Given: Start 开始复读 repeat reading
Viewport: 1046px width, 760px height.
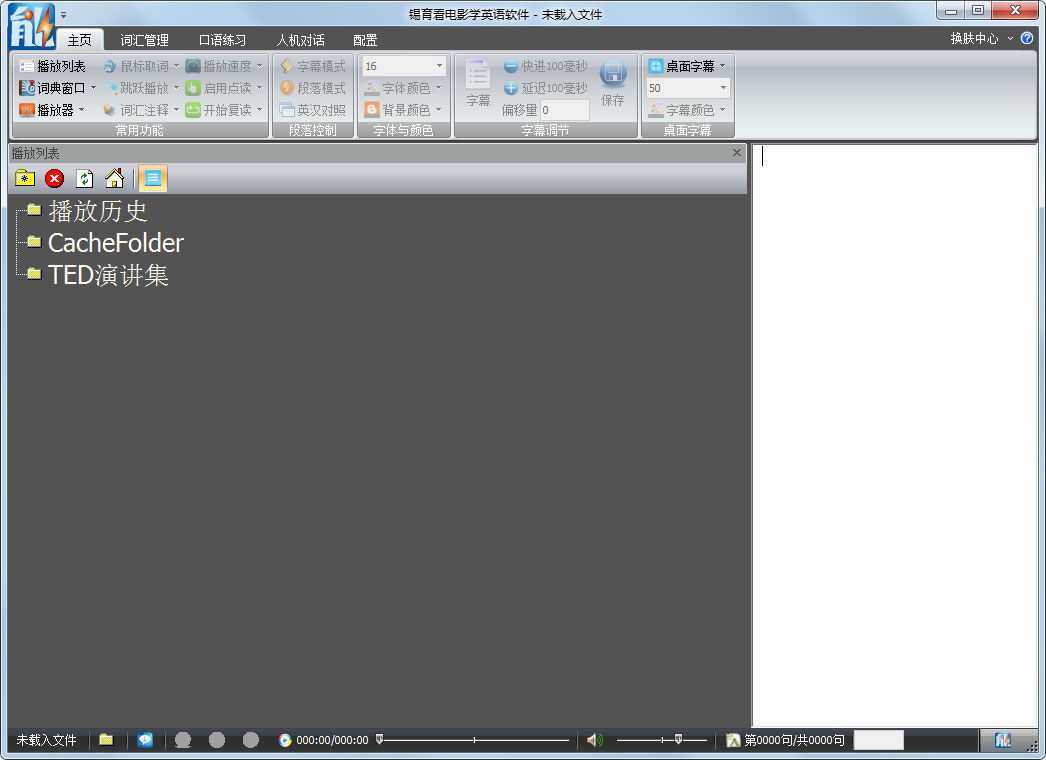Looking at the screenshot, I should pyautogui.click(x=219, y=110).
